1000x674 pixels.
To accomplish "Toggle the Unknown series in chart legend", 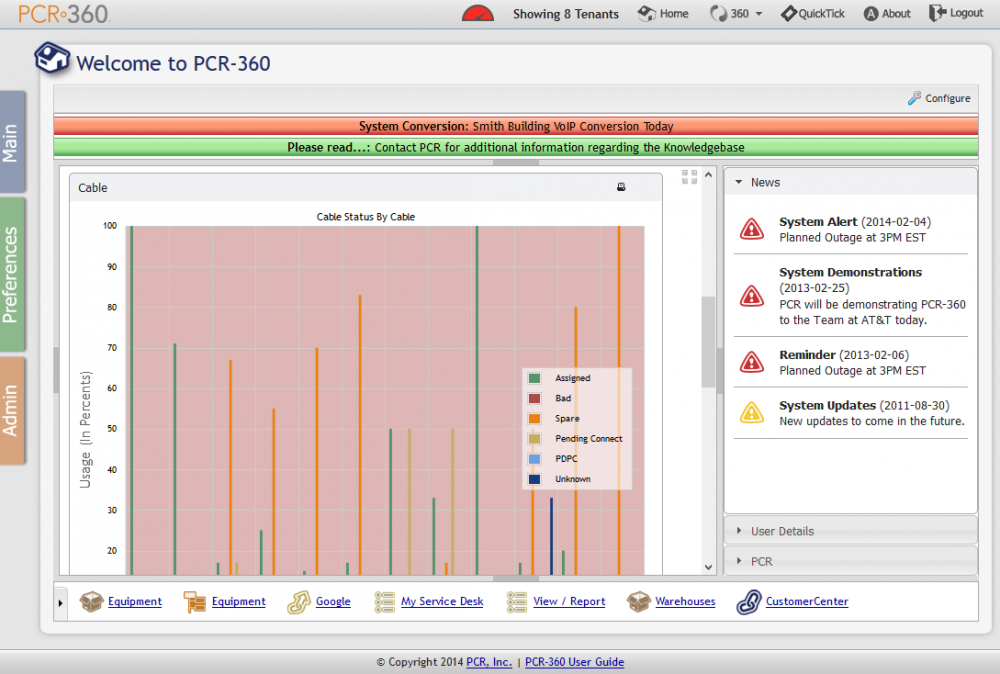I will click(x=572, y=479).
